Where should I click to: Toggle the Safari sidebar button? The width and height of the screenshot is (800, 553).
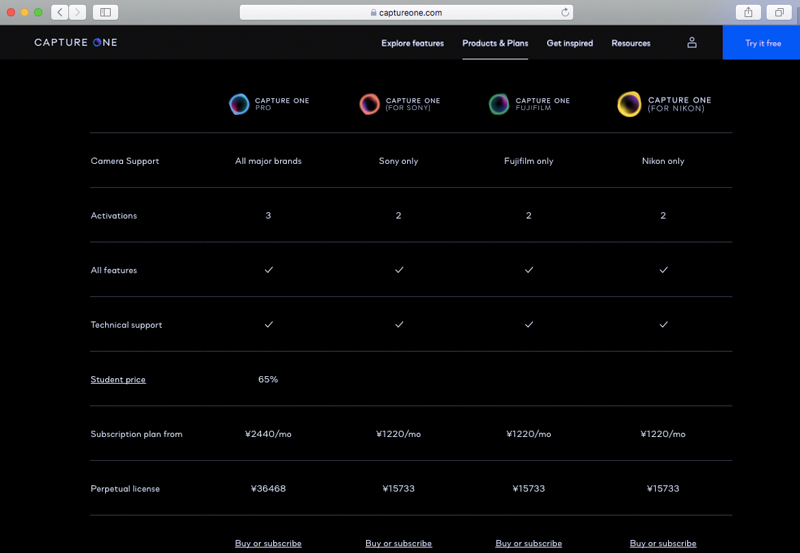click(x=106, y=12)
